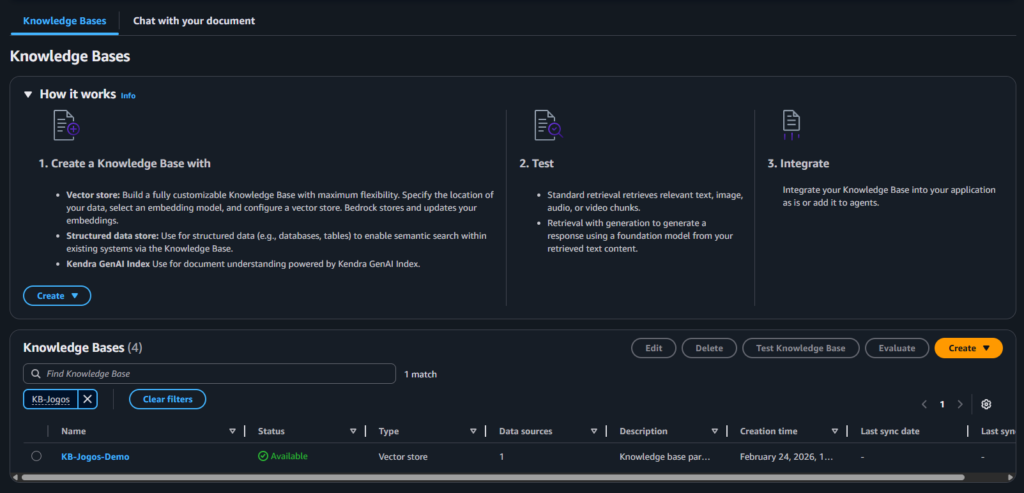The width and height of the screenshot is (1024, 493).
Task: Go to next page arrow in pagination
Action: click(960, 404)
